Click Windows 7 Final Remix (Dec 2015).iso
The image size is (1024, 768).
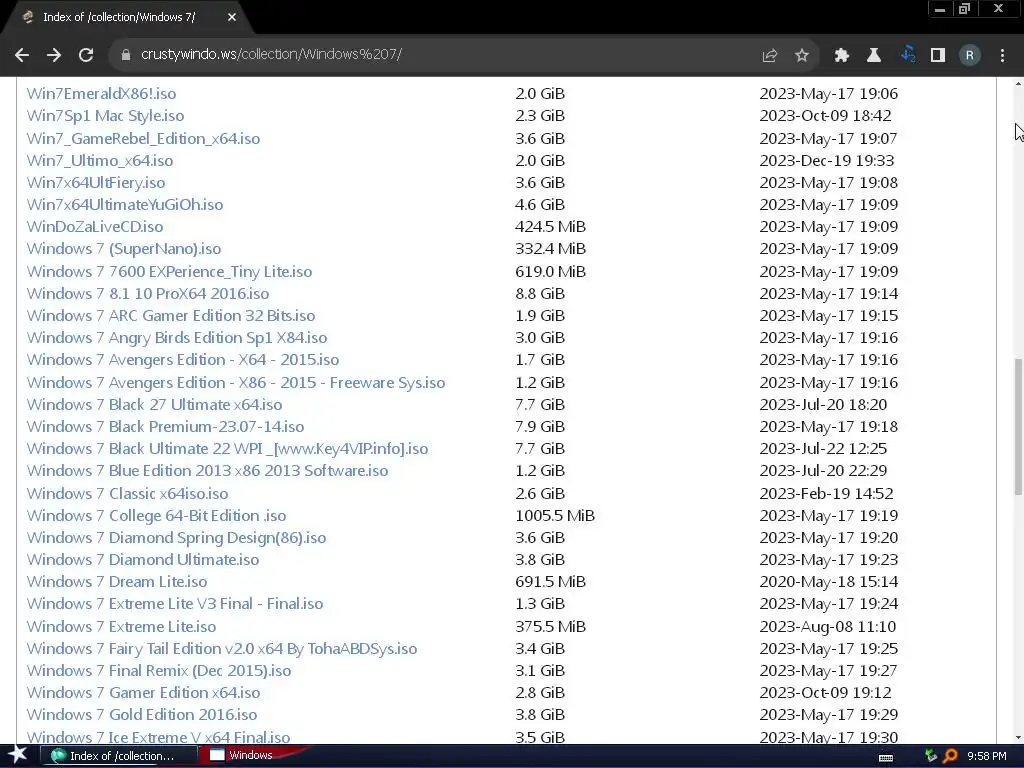159,671
